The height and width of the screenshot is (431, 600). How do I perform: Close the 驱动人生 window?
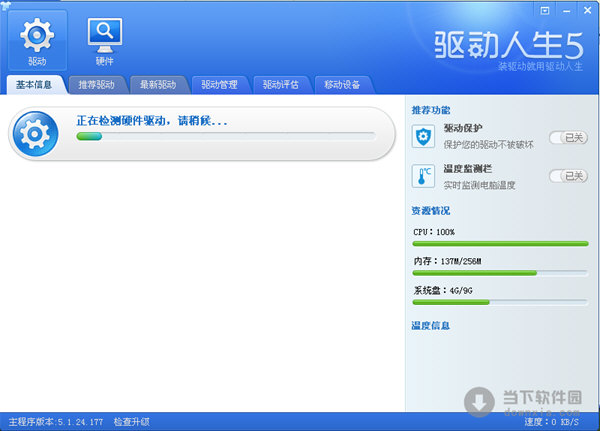[x=588, y=10]
